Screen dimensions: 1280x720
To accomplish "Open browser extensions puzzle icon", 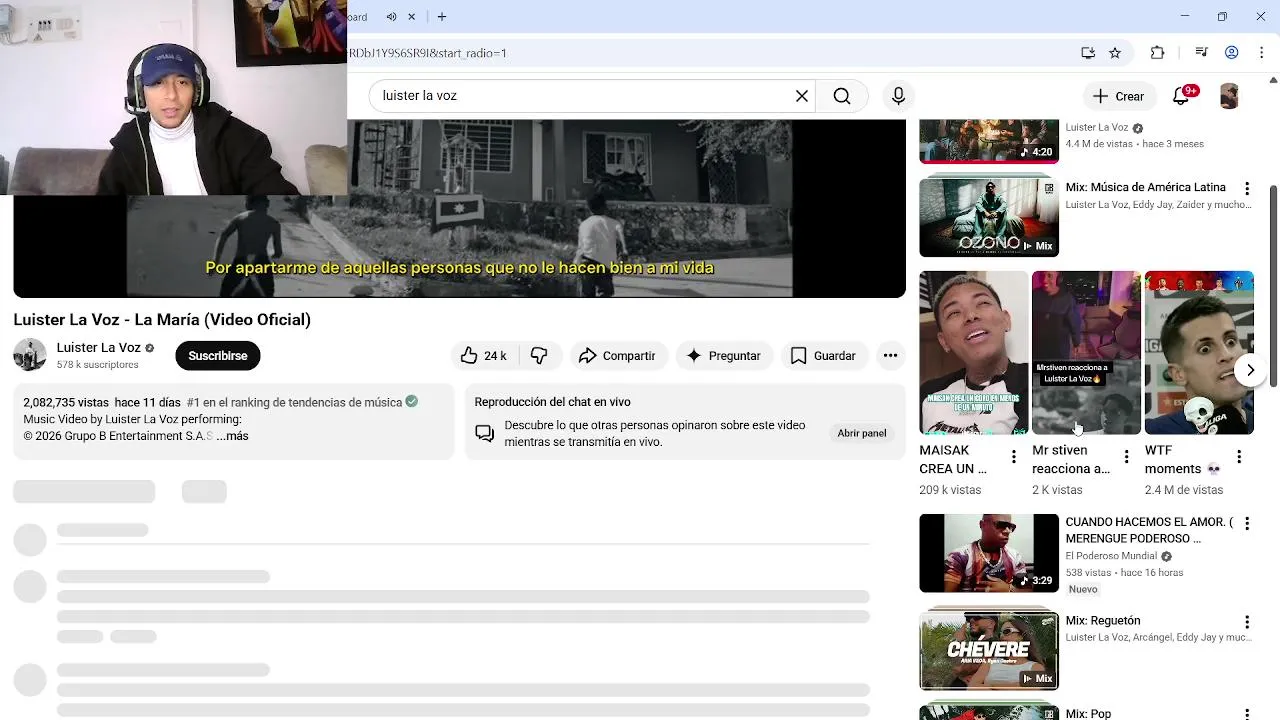I will pyautogui.click(x=1158, y=53).
